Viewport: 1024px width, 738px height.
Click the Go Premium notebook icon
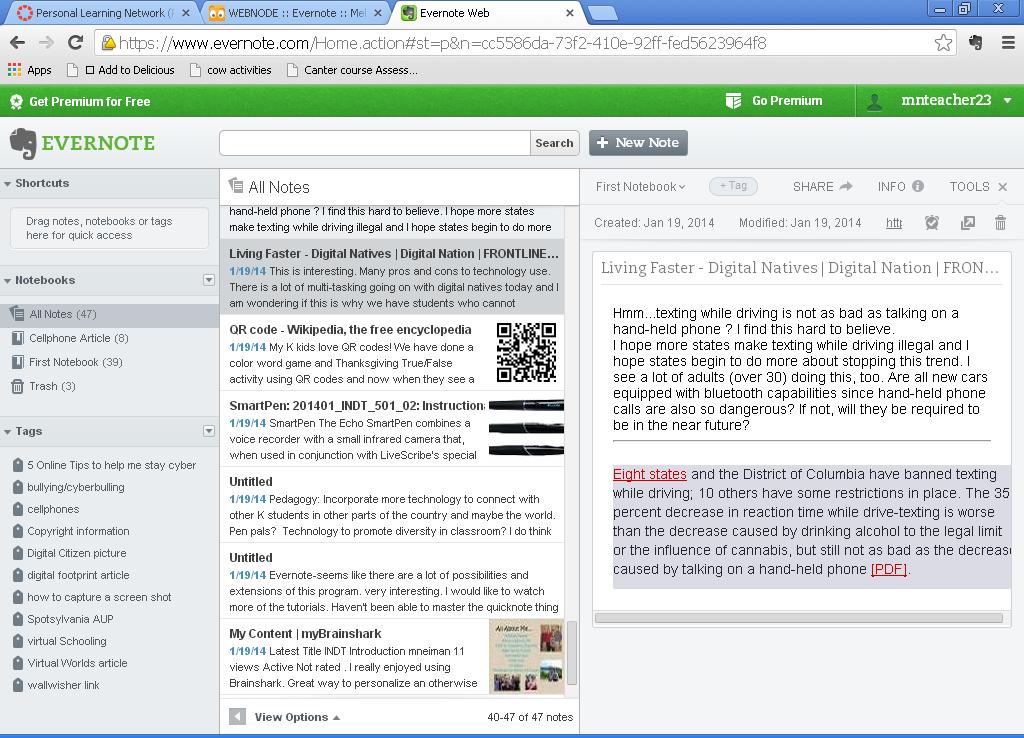point(733,101)
